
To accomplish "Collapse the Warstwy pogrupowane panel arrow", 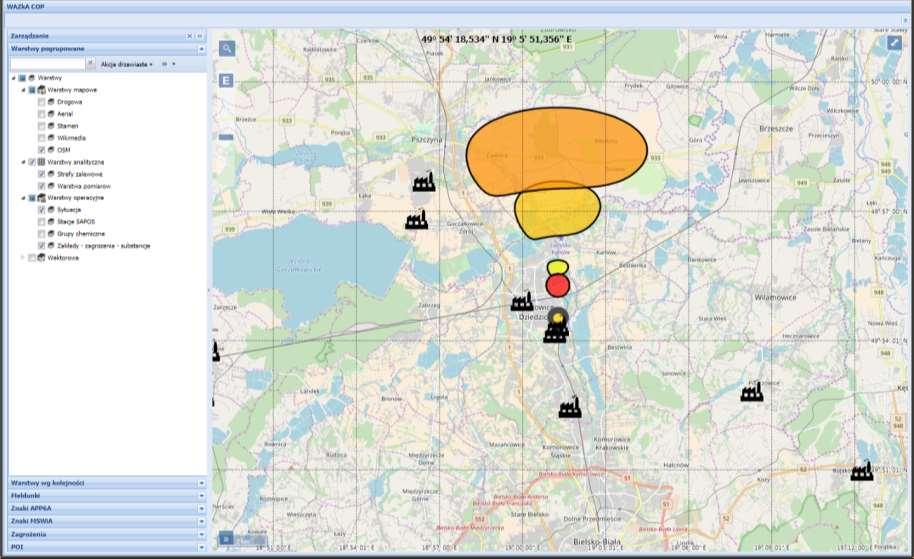I will tap(201, 49).
